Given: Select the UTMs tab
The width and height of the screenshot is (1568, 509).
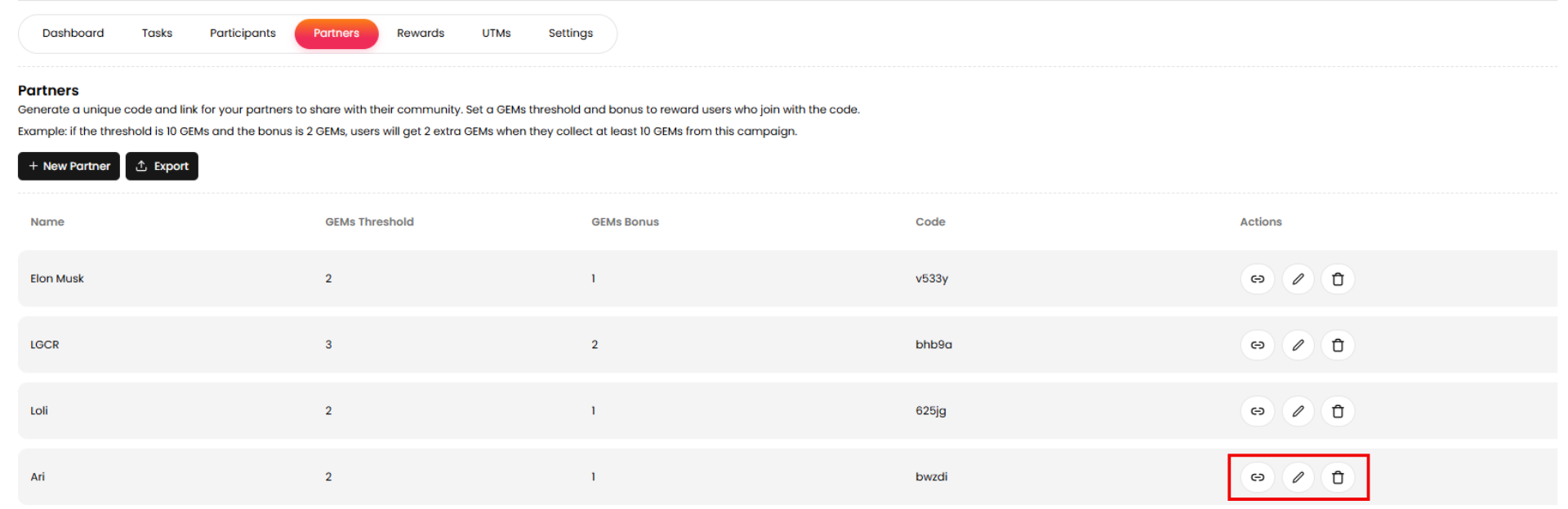Looking at the screenshot, I should 496,33.
